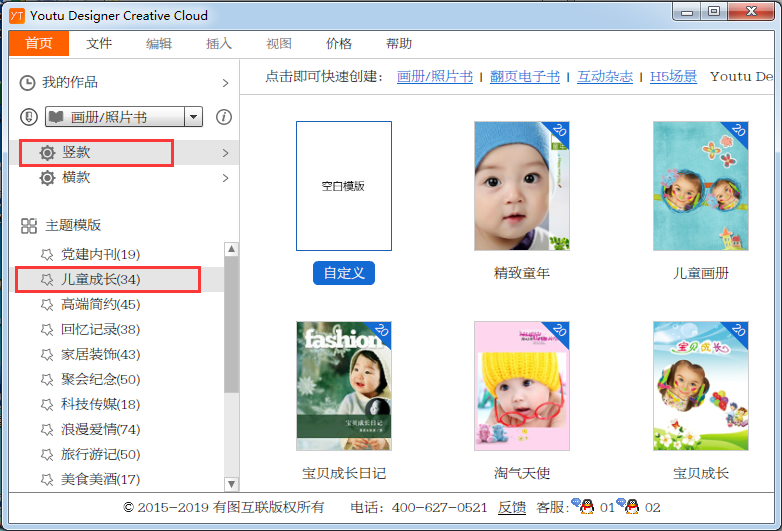
Task: Open the 文件 menu
Action: (99, 44)
